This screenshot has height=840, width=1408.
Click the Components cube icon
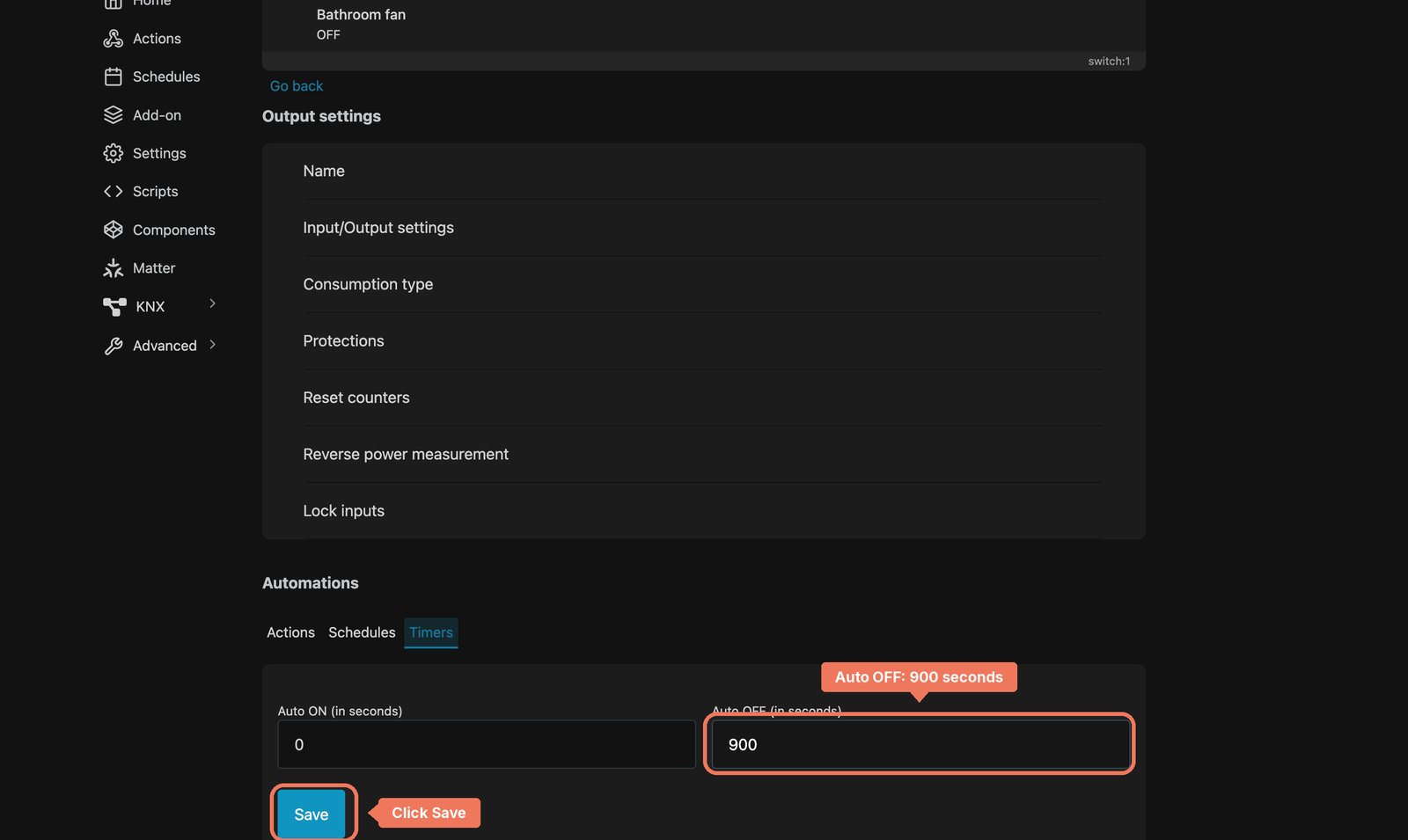(x=113, y=230)
